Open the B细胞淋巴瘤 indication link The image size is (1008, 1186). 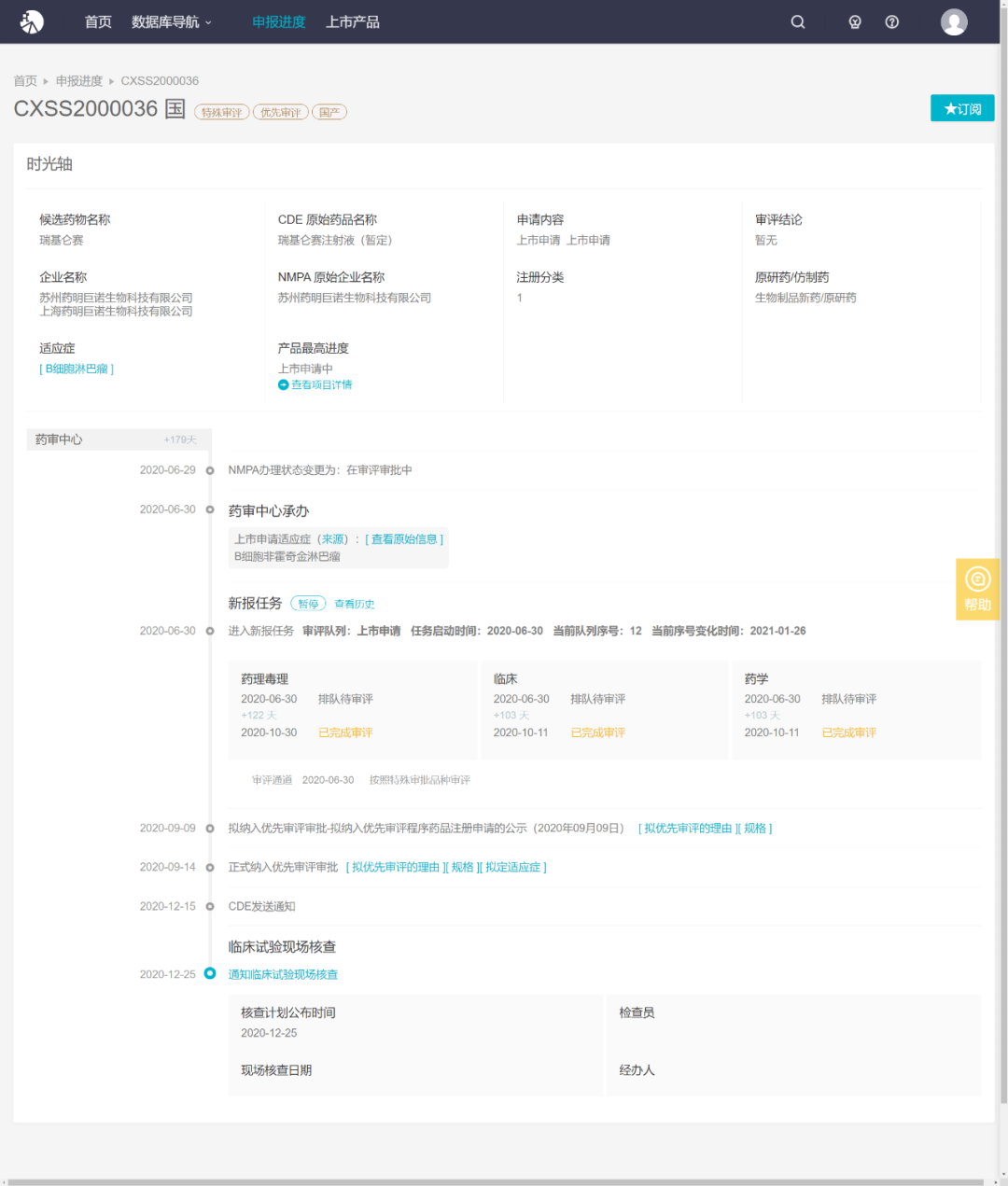[x=77, y=369]
